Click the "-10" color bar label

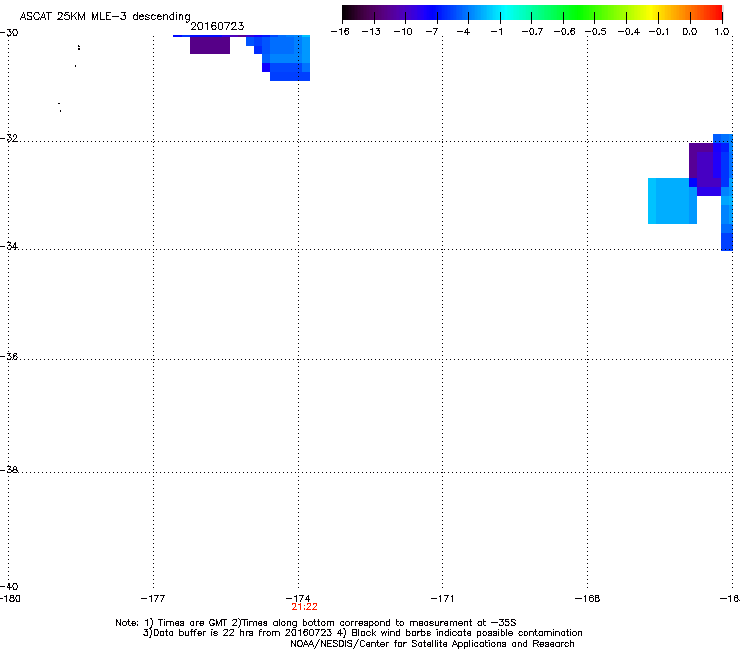tap(403, 32)
